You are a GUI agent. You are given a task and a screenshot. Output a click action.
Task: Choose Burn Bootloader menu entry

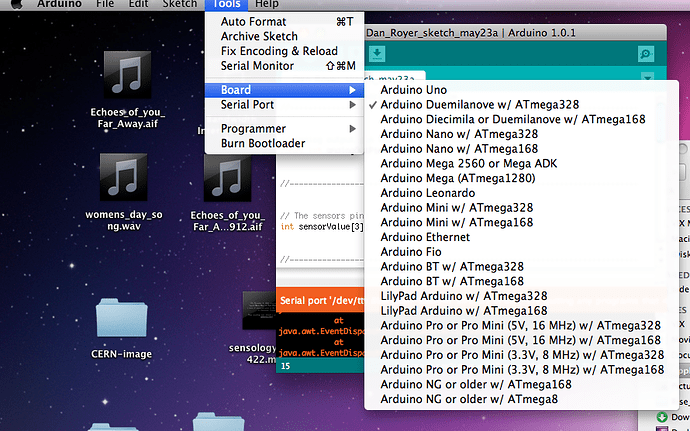284,144
